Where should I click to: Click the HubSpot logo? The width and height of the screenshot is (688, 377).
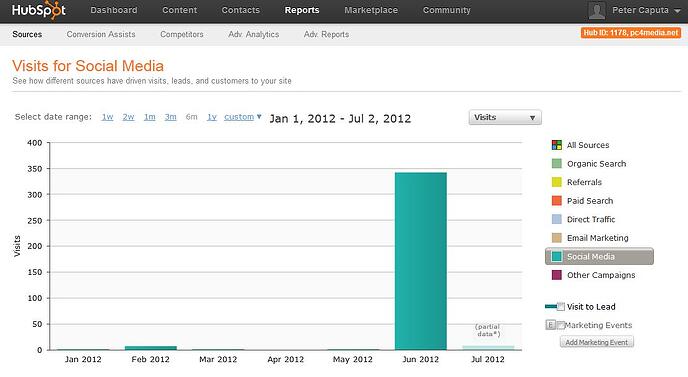39,10
